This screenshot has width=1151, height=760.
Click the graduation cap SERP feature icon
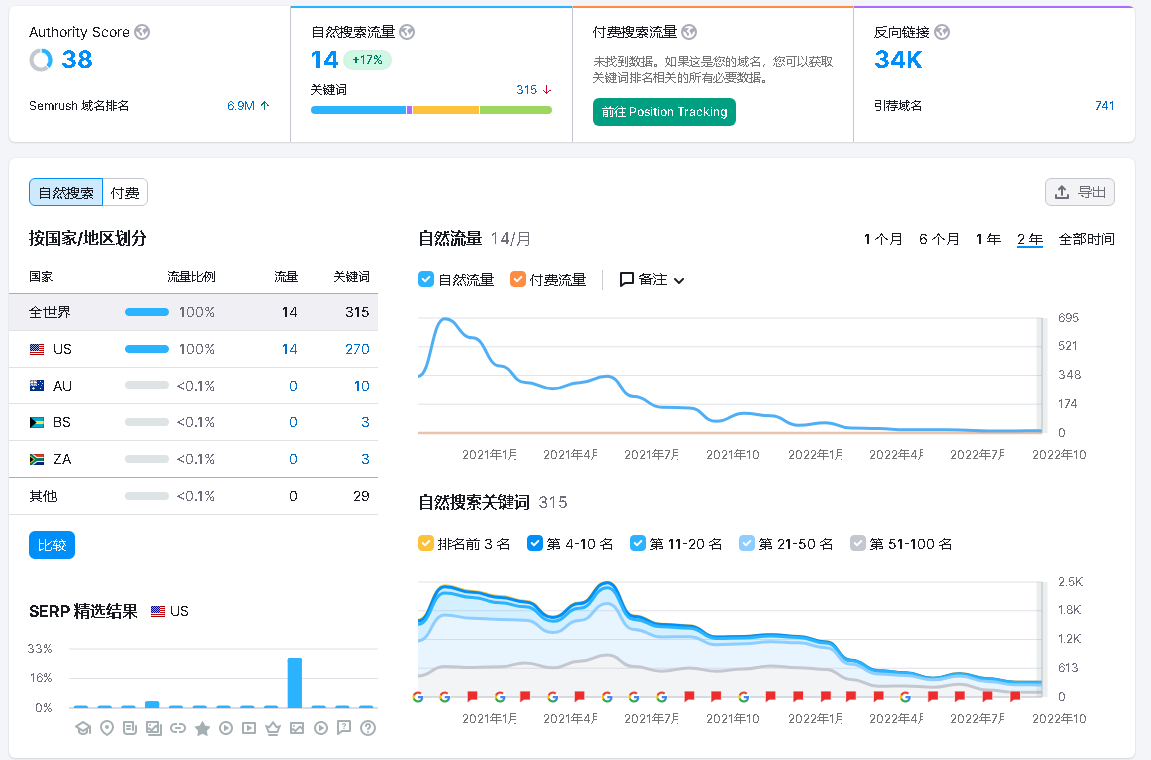click(x=83, y=728)
